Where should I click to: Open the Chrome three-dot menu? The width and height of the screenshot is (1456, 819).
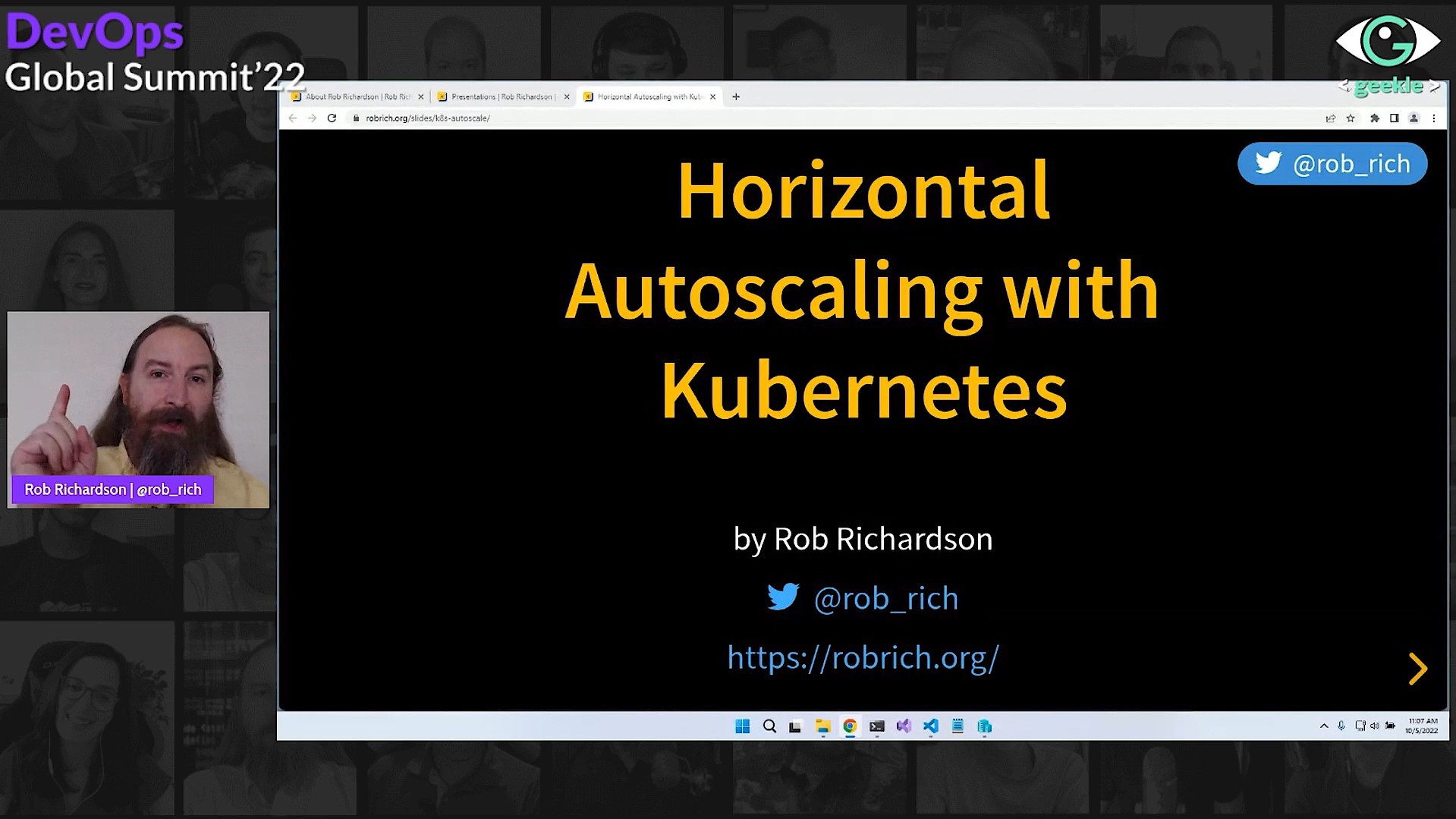pyautogui.click(x=1434, y=118)
